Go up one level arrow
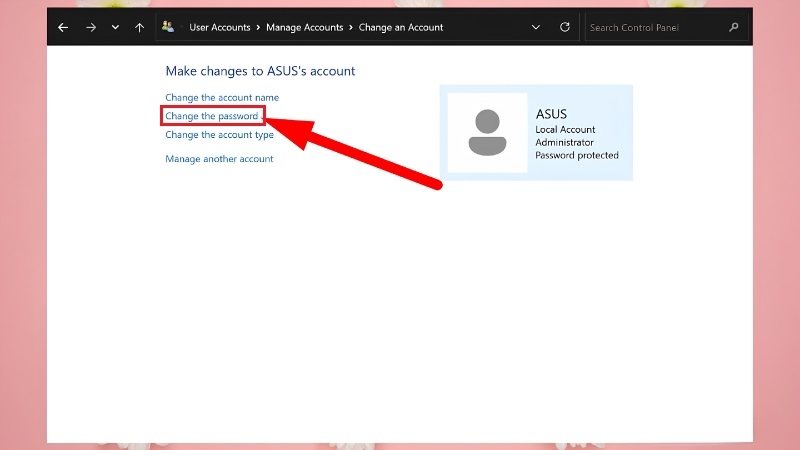The width and height of the screenshot is (800, 450). coord(139,28)
